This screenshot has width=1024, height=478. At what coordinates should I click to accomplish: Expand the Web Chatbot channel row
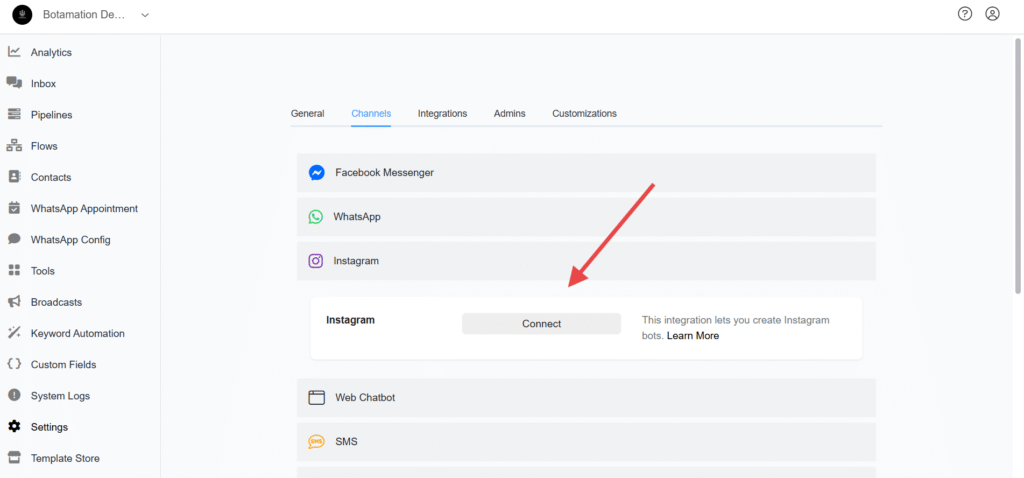(586, 397)
